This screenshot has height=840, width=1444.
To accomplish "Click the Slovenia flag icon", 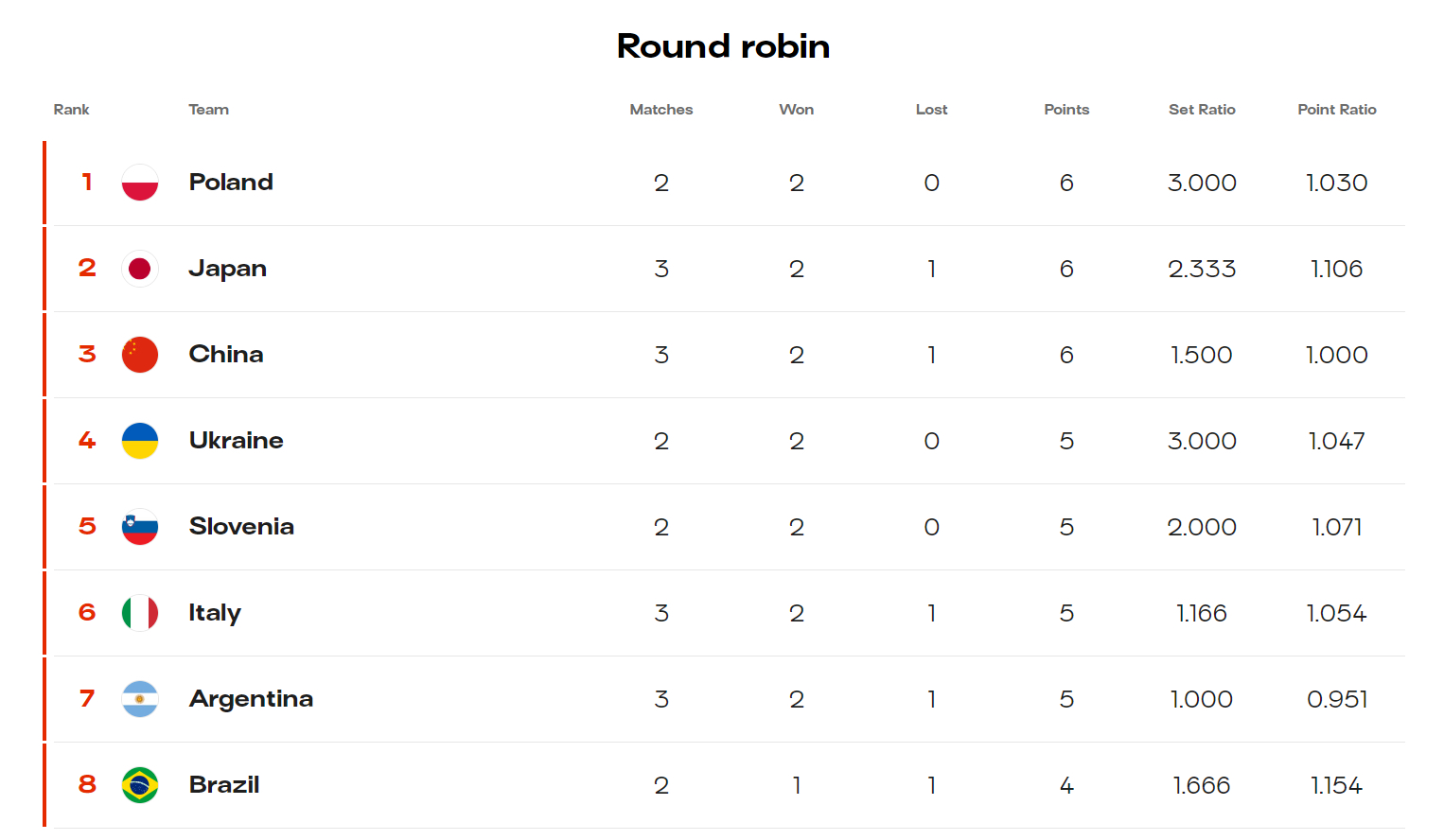I will click(x=140, y=527).
